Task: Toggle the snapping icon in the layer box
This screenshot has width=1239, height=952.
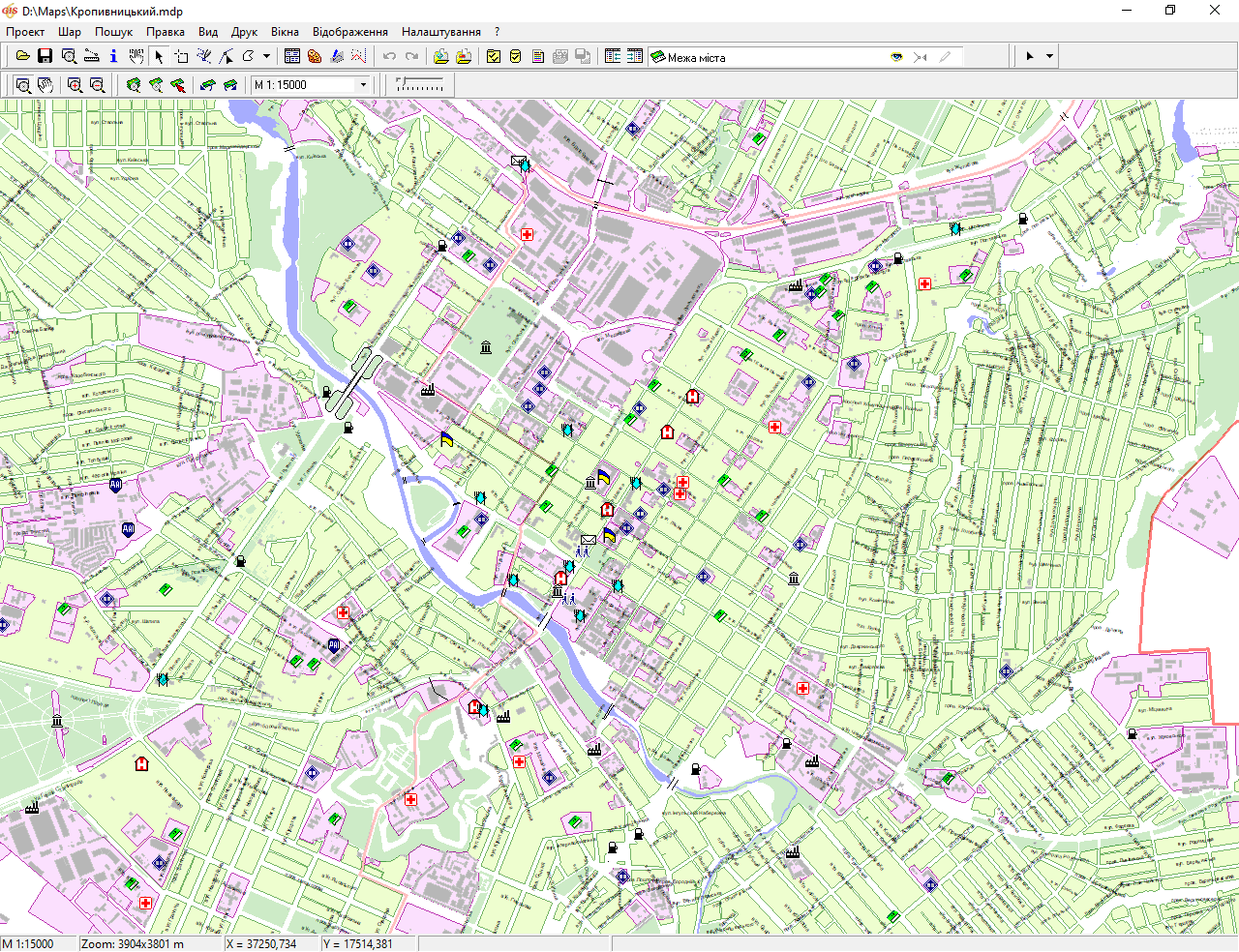Action: pos(921,57)
